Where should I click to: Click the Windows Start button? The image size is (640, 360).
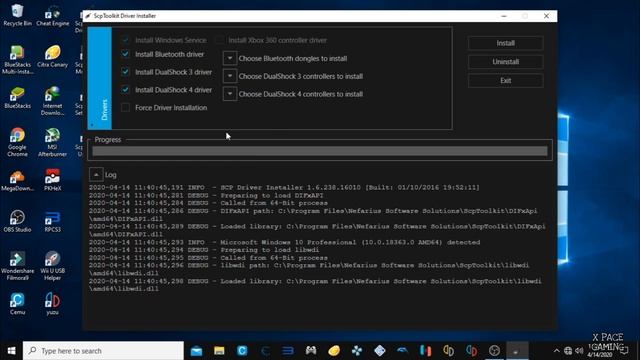coord(11,351)
